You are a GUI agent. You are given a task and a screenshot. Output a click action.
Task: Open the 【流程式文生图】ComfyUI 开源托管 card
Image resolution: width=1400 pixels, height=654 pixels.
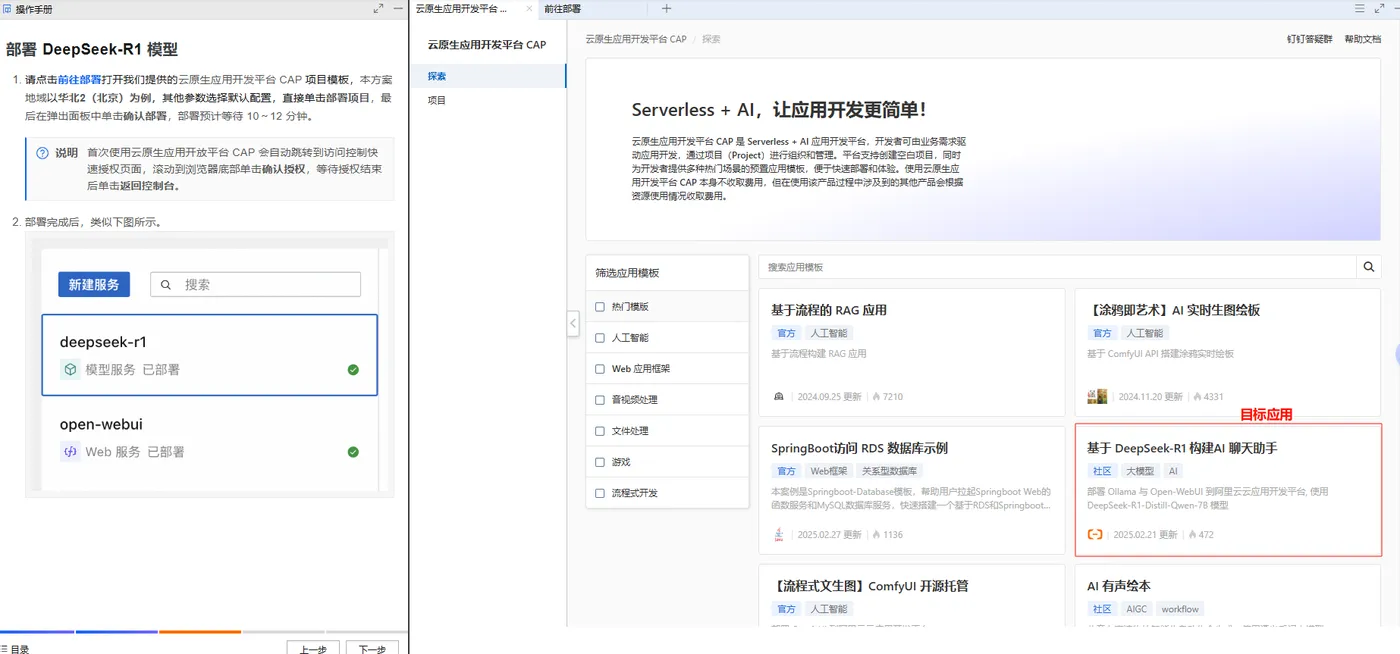911,596
